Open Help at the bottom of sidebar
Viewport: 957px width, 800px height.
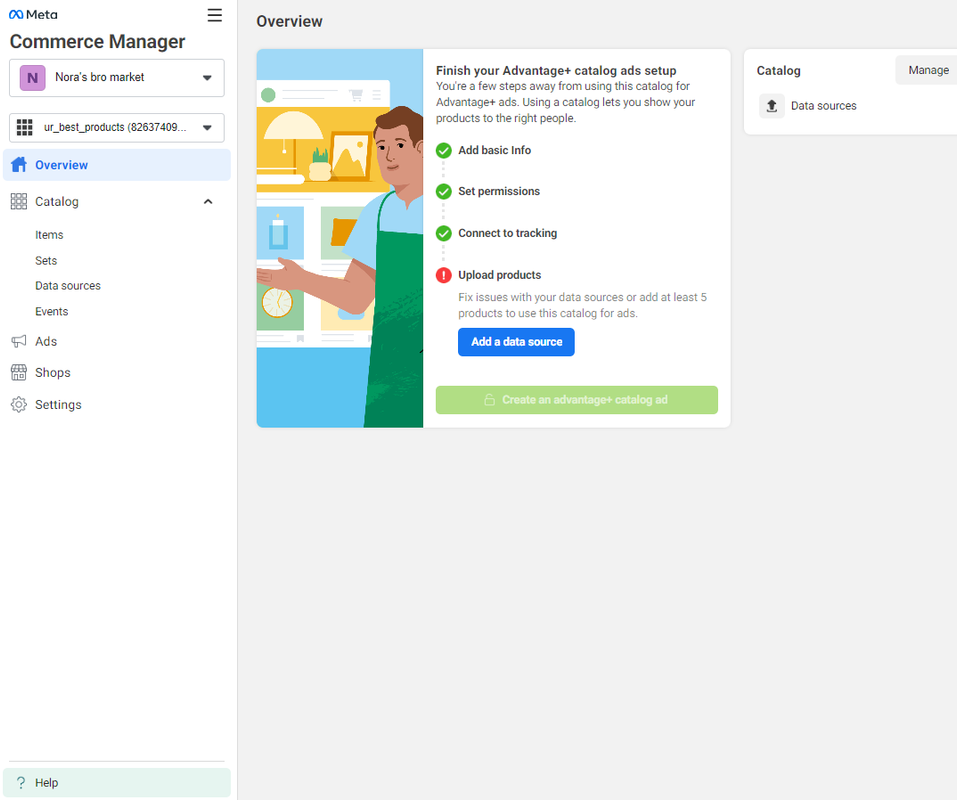point(117,782)
